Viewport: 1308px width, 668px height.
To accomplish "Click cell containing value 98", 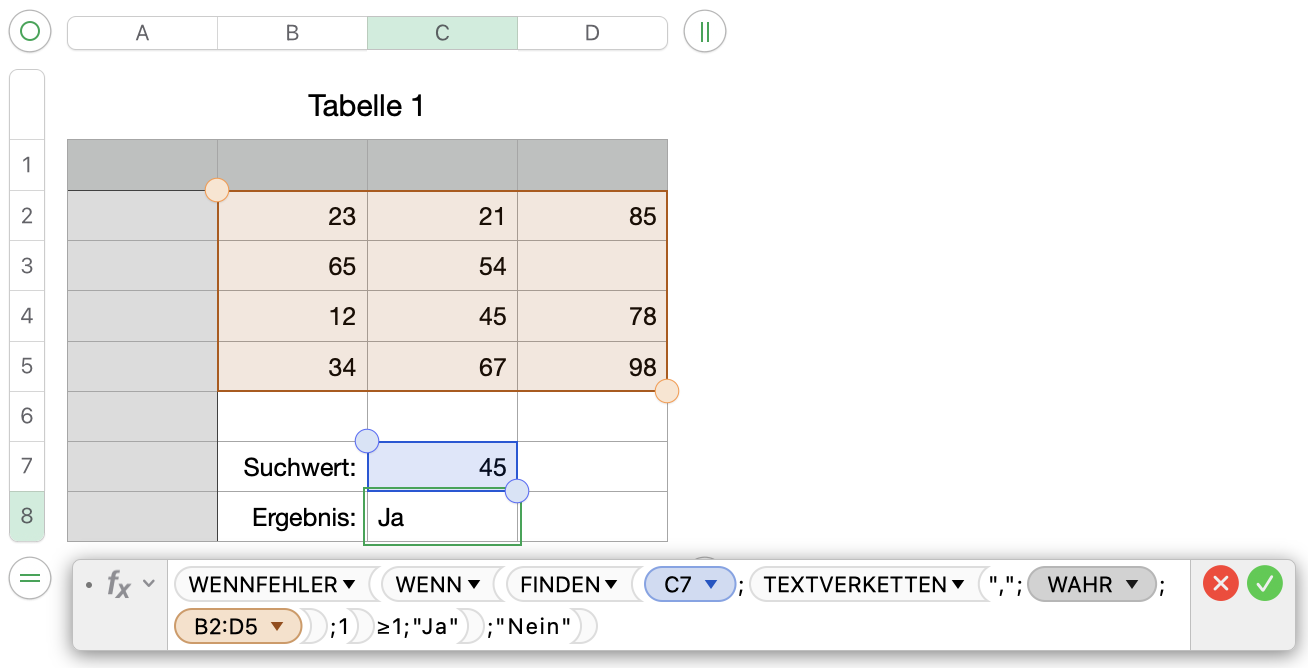I will click(x=592, y=367).
